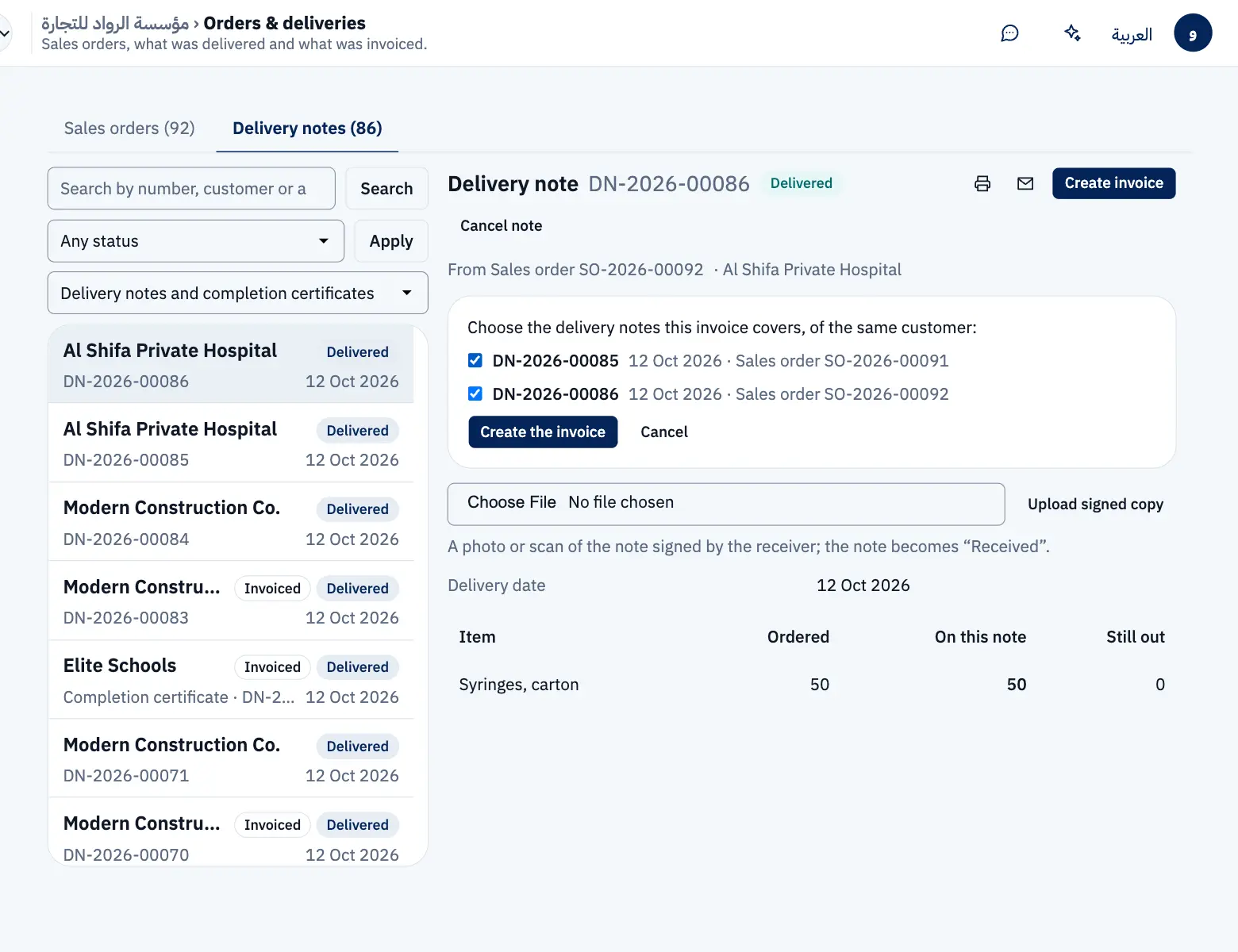Image resolution: width=1238 pixels, height=952 pixels.
Task: Select DN-2026-00086 Al Shifa row
Action: [x=231, y=365]
